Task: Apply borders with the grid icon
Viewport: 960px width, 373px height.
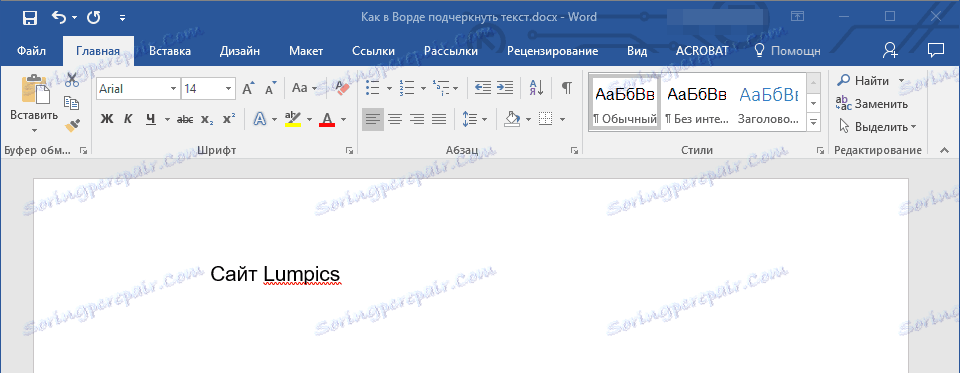Action: 545,119
